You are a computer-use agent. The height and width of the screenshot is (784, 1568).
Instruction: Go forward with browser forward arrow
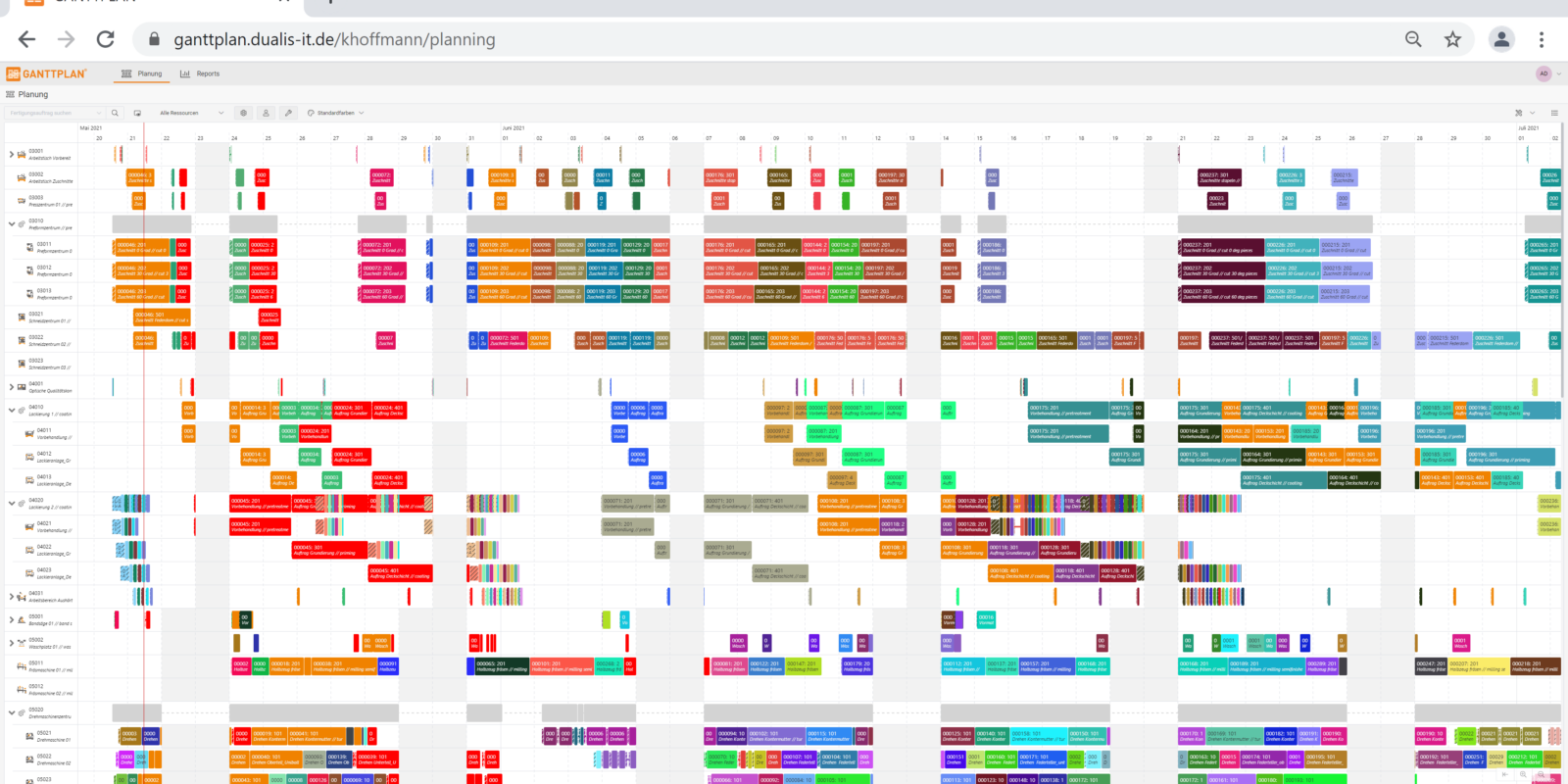coord(66,39)
